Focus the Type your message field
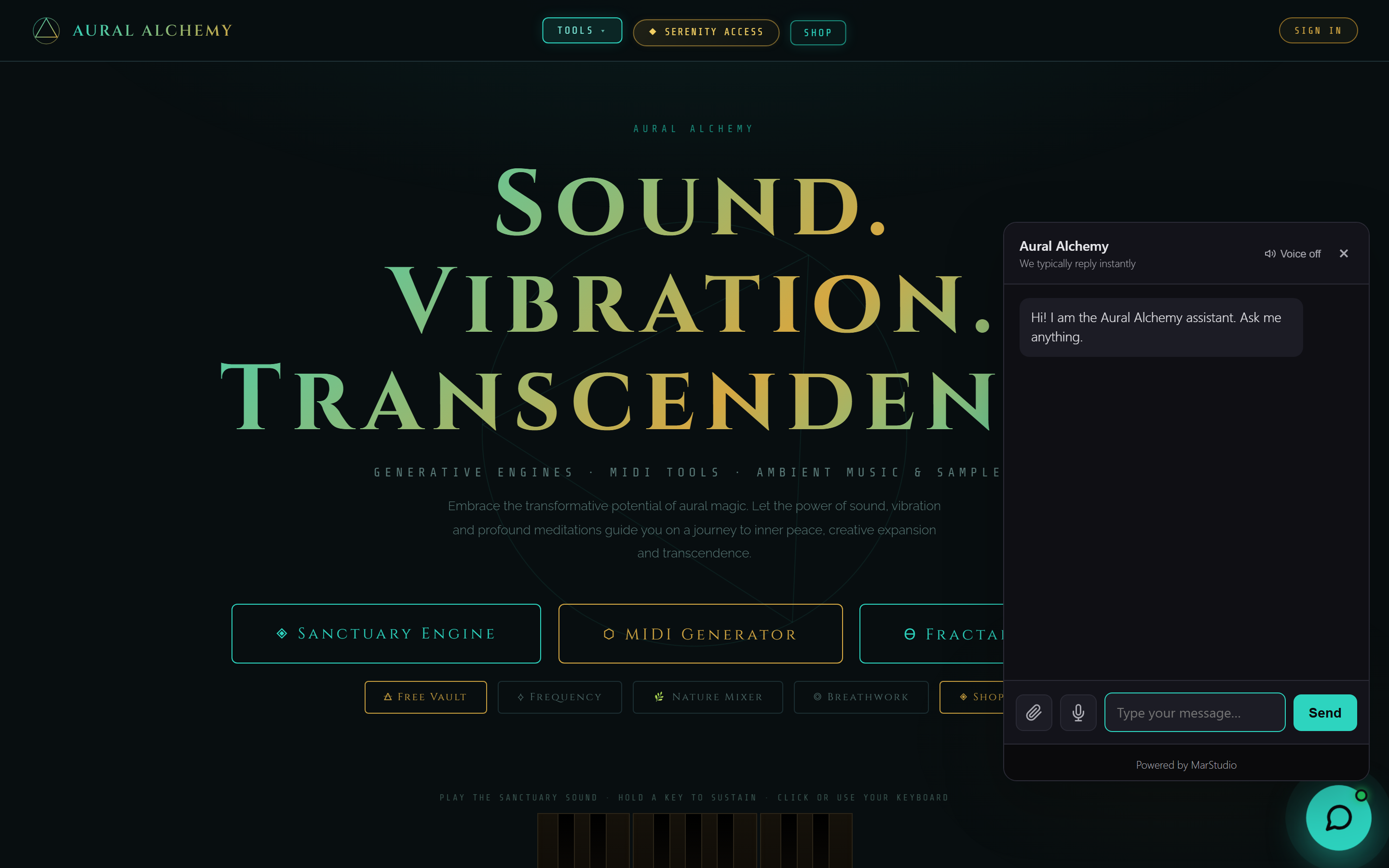This screenshot has width=1389, height=868. (1195, 712)
